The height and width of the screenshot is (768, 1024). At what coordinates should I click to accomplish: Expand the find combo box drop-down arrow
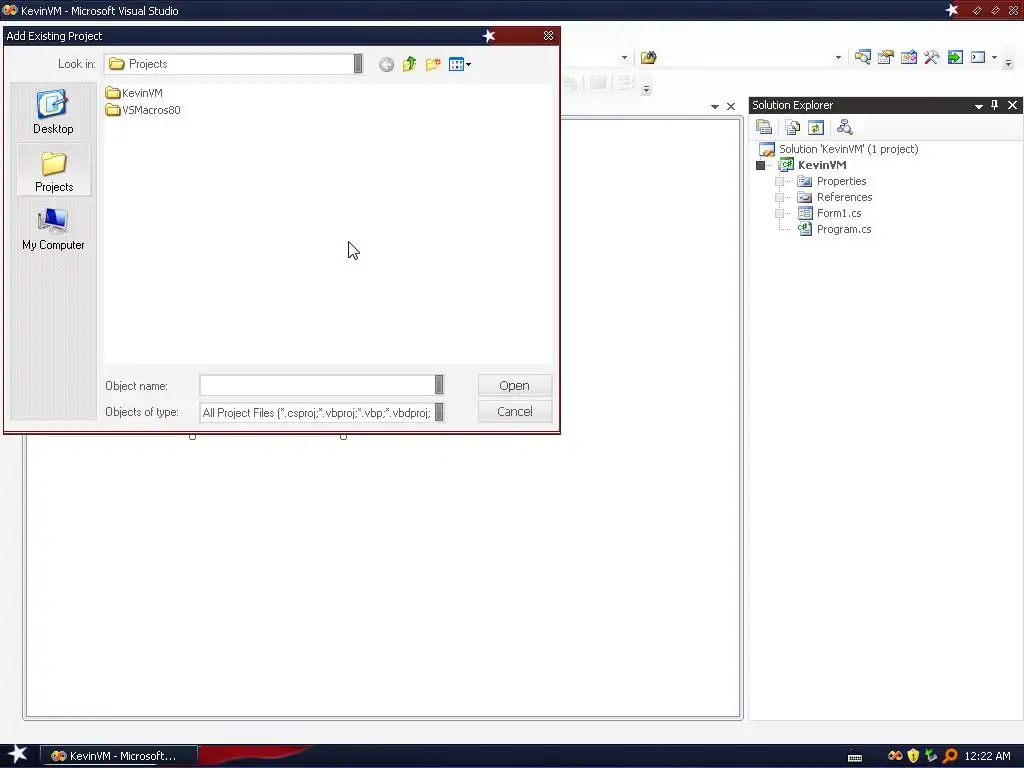839,57
